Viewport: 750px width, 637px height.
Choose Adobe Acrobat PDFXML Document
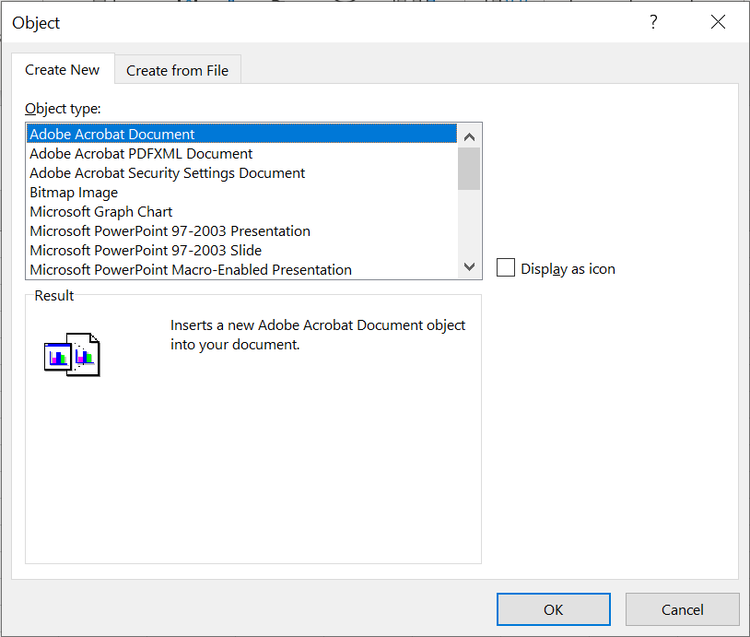tap(141, 153)
